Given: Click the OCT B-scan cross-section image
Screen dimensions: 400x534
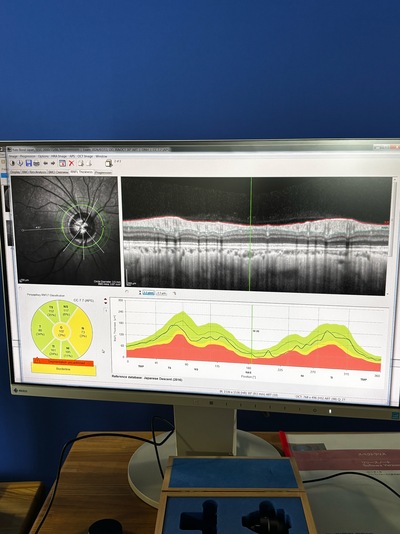Looking at the screenshot, I should pyautogui.click(x=256, y=235).
